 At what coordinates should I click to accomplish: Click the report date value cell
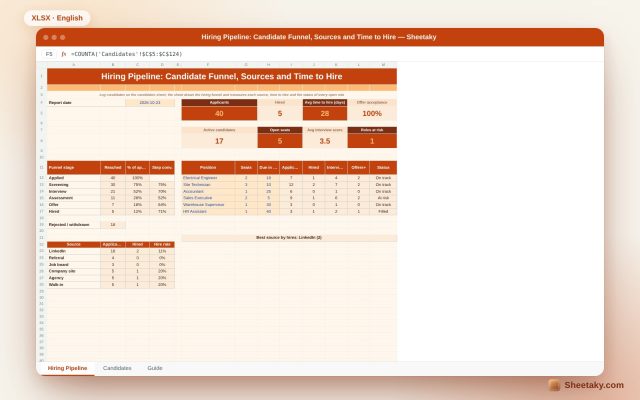pyautogui.click(x=150, y=103)
